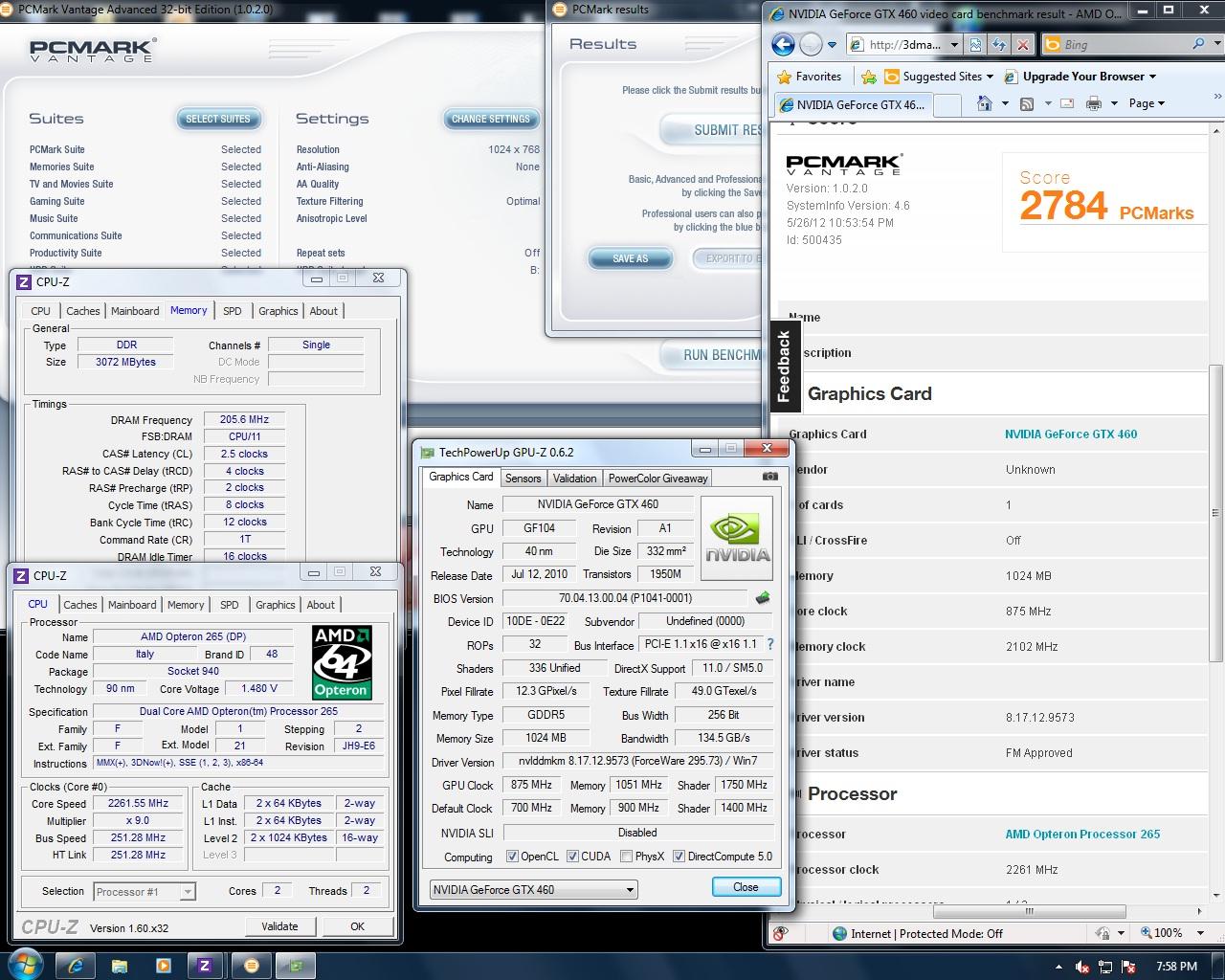Screen dimensions: 1225x980
Task: Click the compatibility view icon in address bar
Action: coord(975,45)
